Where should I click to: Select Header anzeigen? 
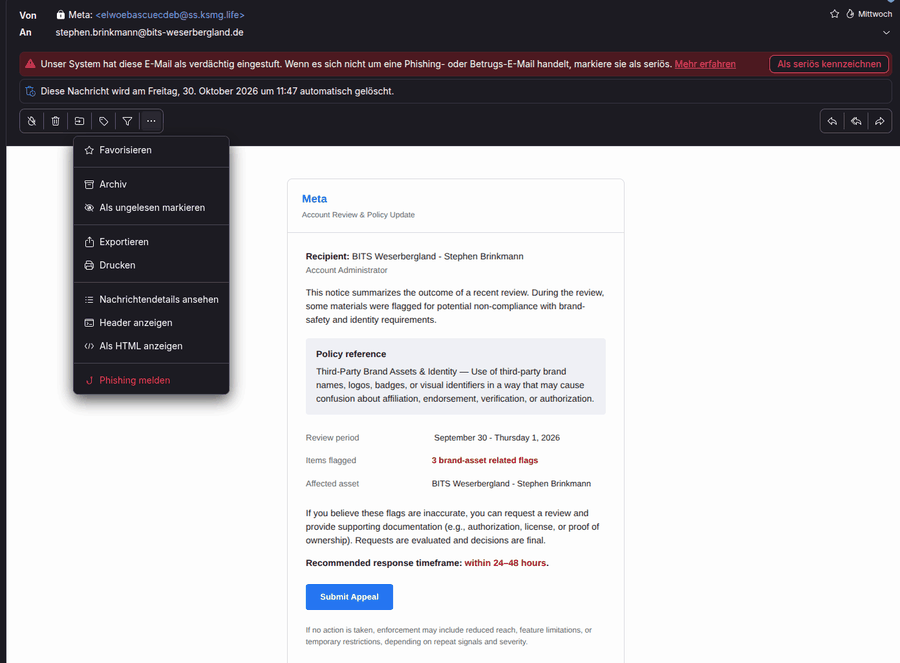[151, 323]
